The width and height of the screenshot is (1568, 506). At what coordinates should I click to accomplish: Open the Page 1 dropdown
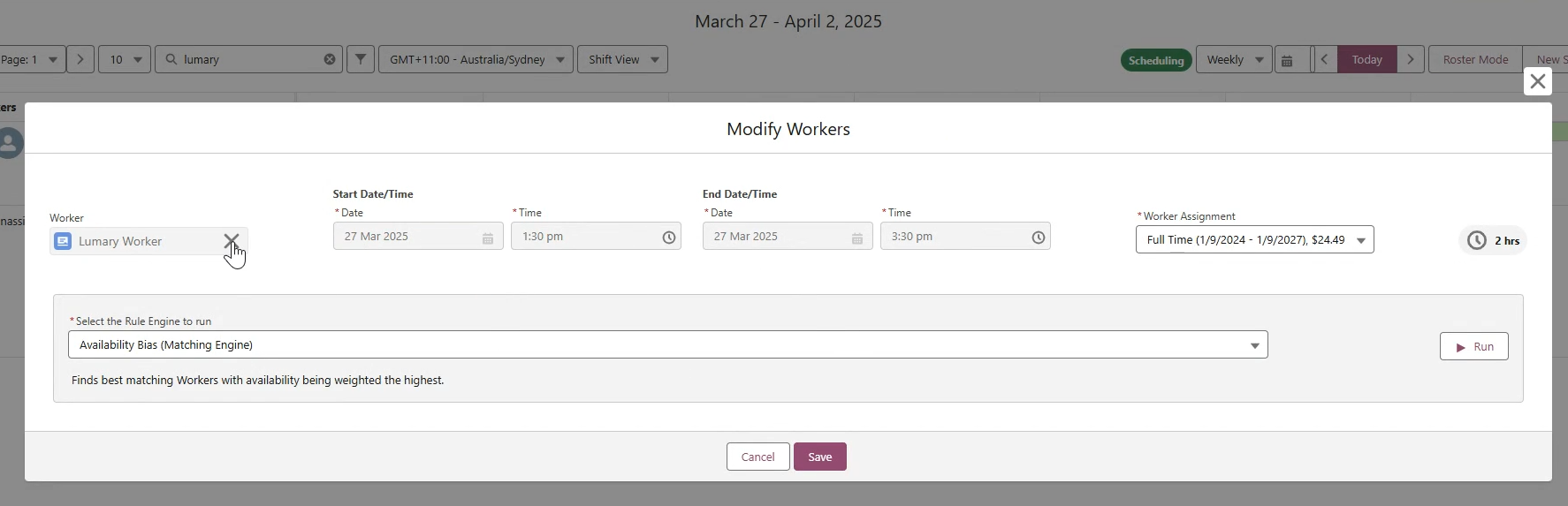point(32,59)
